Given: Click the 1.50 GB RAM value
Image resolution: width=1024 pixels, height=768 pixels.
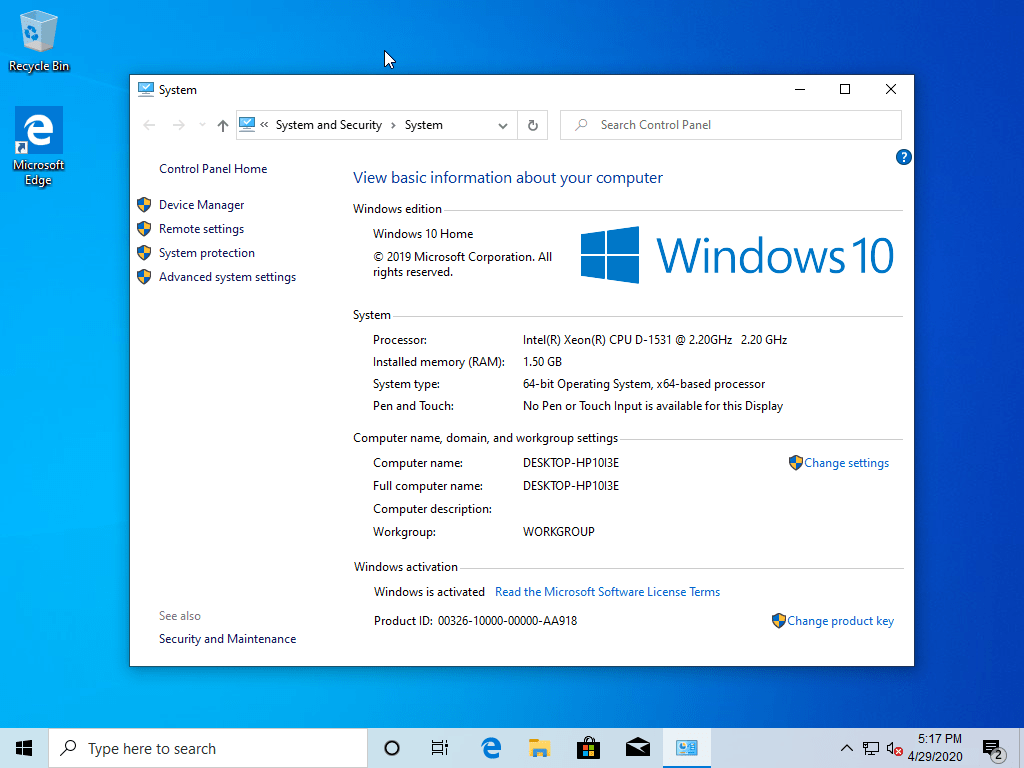Looking at the screenshot, I should coord(542,362).
